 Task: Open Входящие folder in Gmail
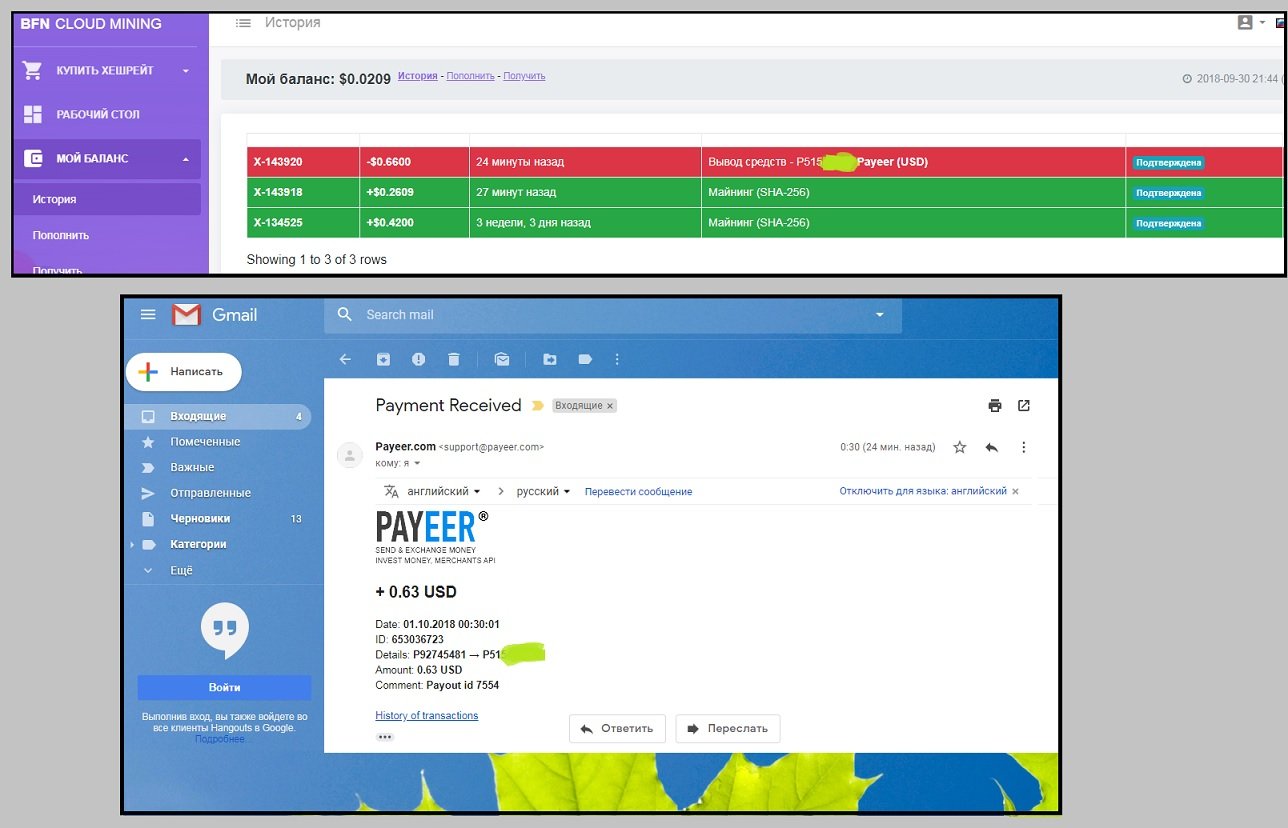217,416
